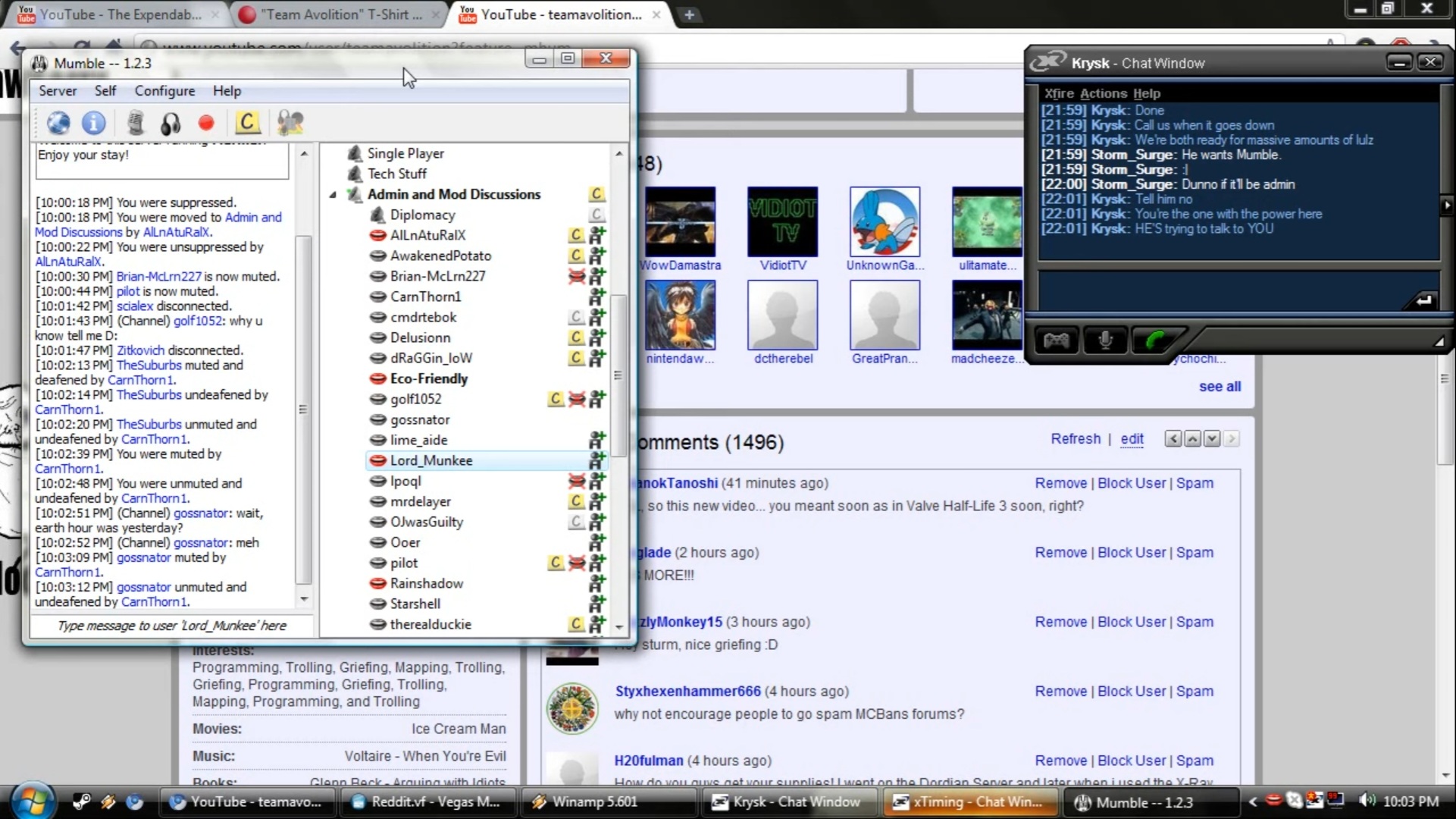Screen dimensions: 1456x819
Task: Open UnknownGa... subscriber thumbnail
Action: click(x=885, y=221)
